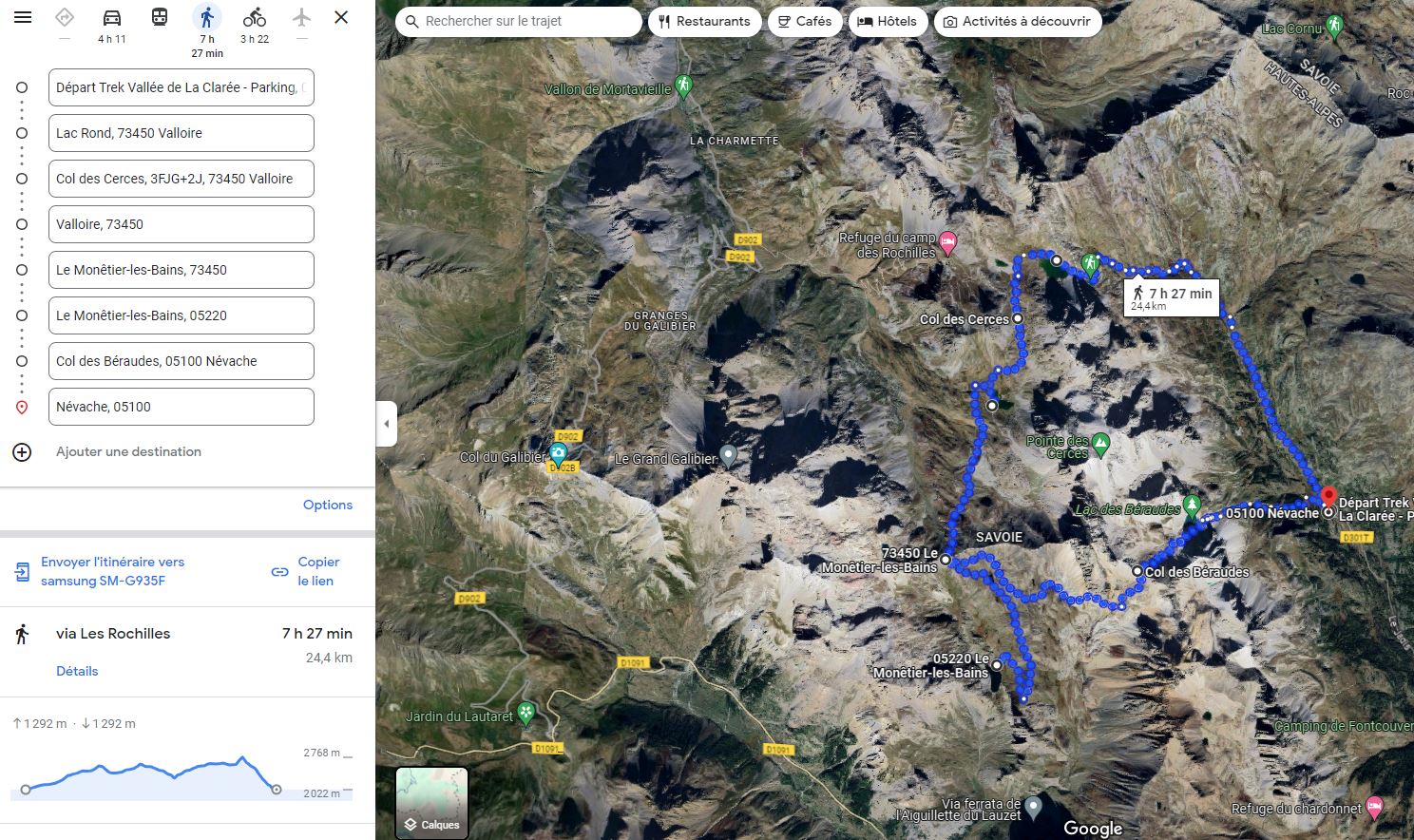Image resolution: width=1414 pixels, height=840 pixels.
Task: Click the copy link icon
Action: coord(280,572)
